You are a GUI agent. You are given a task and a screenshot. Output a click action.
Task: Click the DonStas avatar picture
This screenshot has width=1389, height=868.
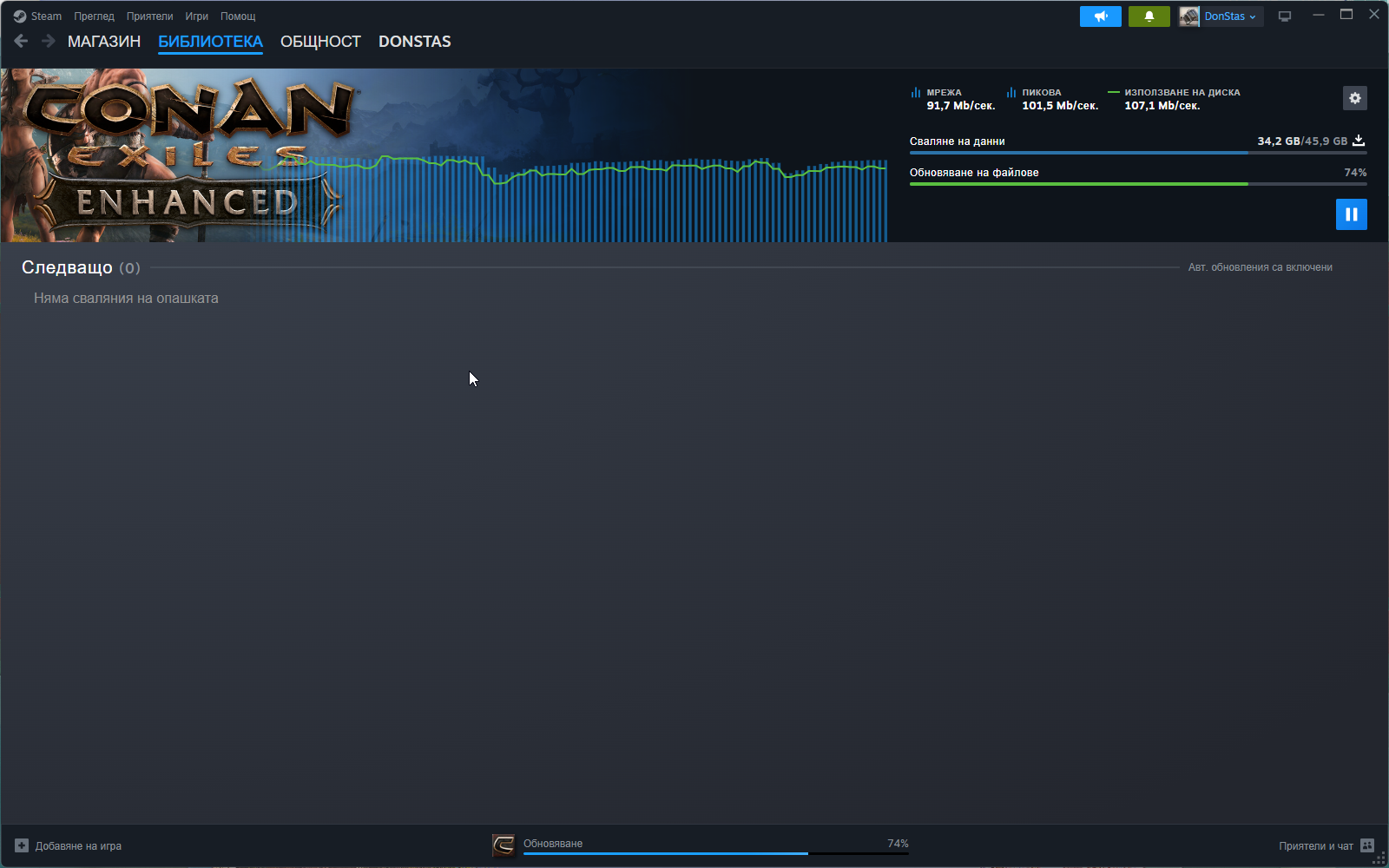coord(1189,16)
